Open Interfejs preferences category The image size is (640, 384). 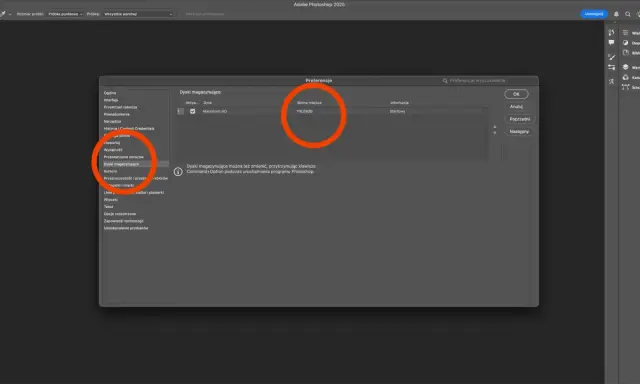pos(111,100)
